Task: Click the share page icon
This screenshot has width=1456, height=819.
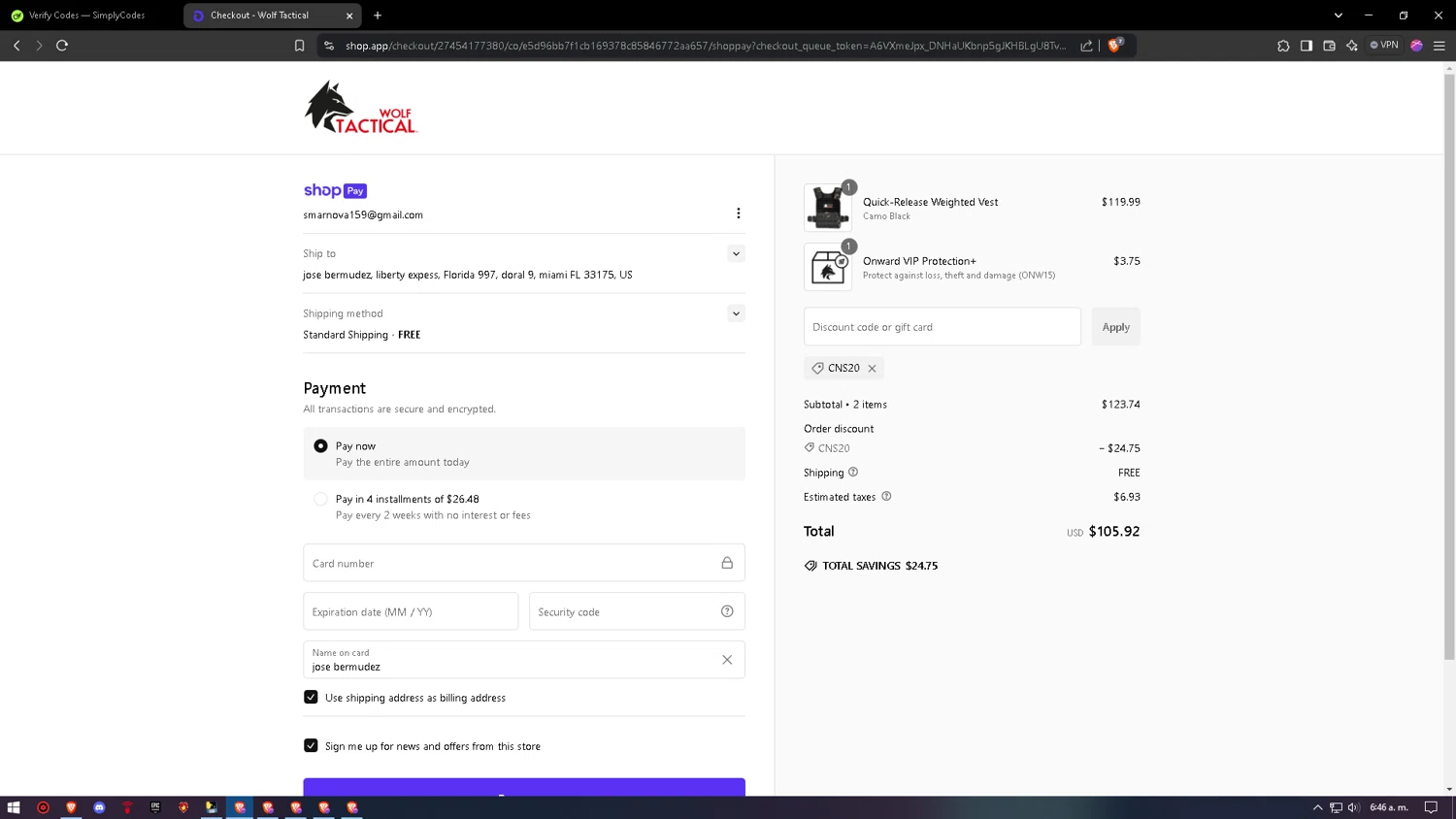Action: pyautogui.click(x=1086, y=46)
